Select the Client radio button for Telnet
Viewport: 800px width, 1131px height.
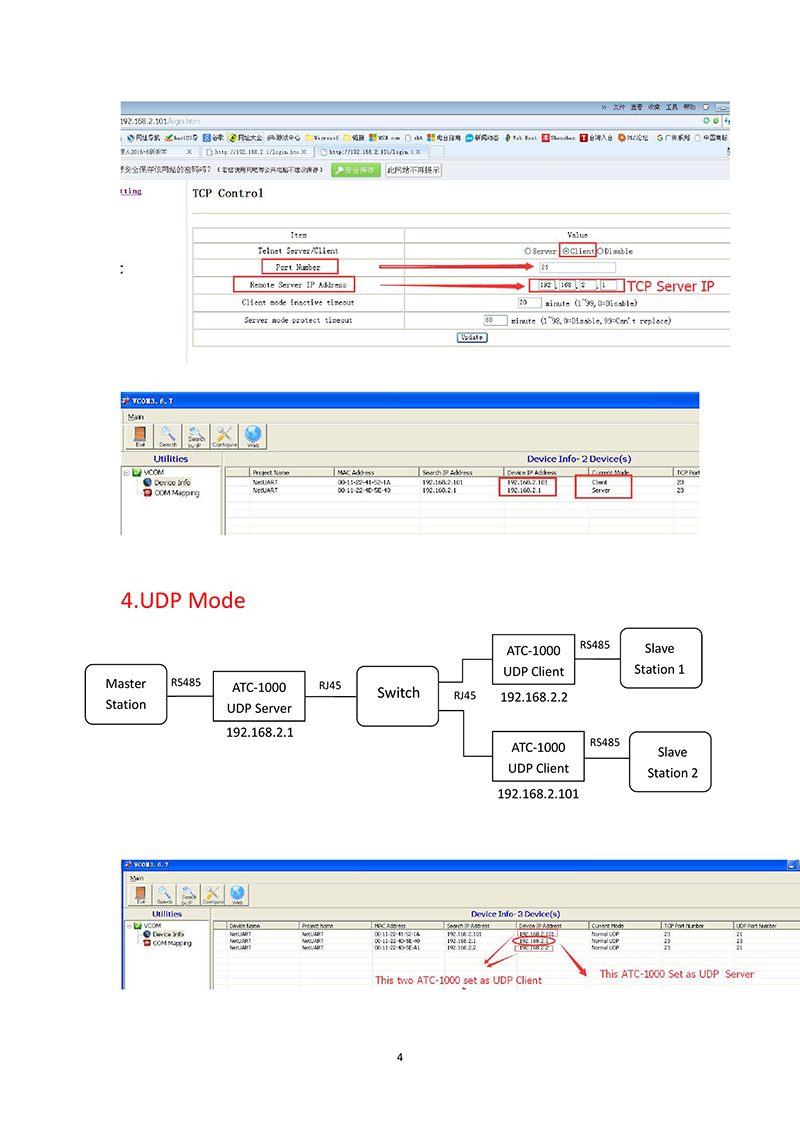click(566, 251)
